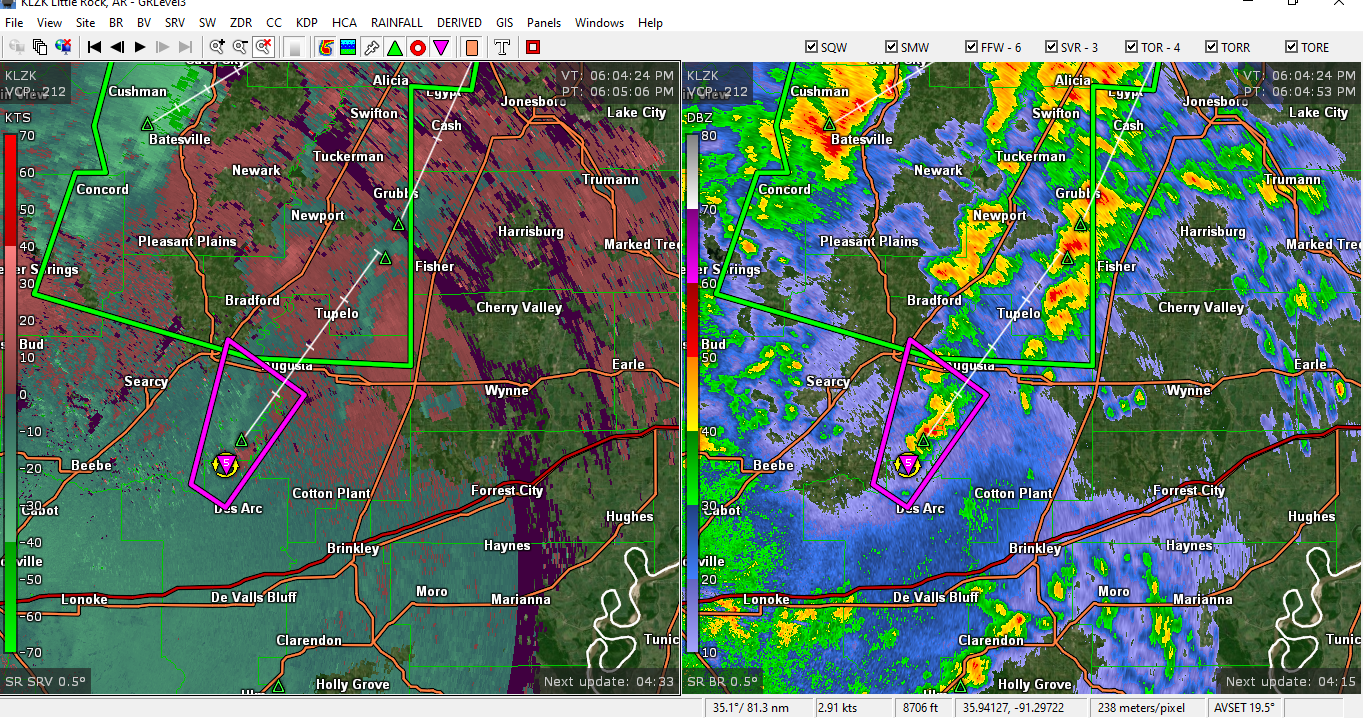Jump to the first animation frame
This screenshot has width=1363, height=718.
(95, 47)
